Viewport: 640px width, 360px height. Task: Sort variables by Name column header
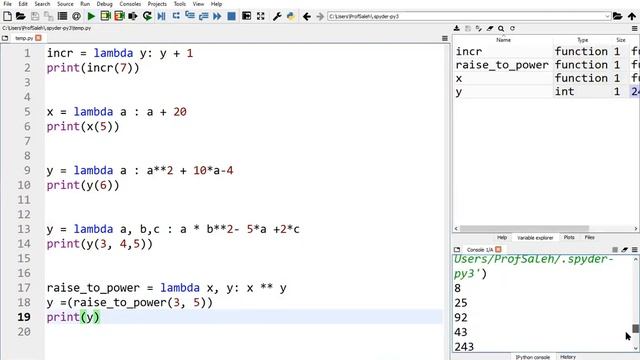503,40
